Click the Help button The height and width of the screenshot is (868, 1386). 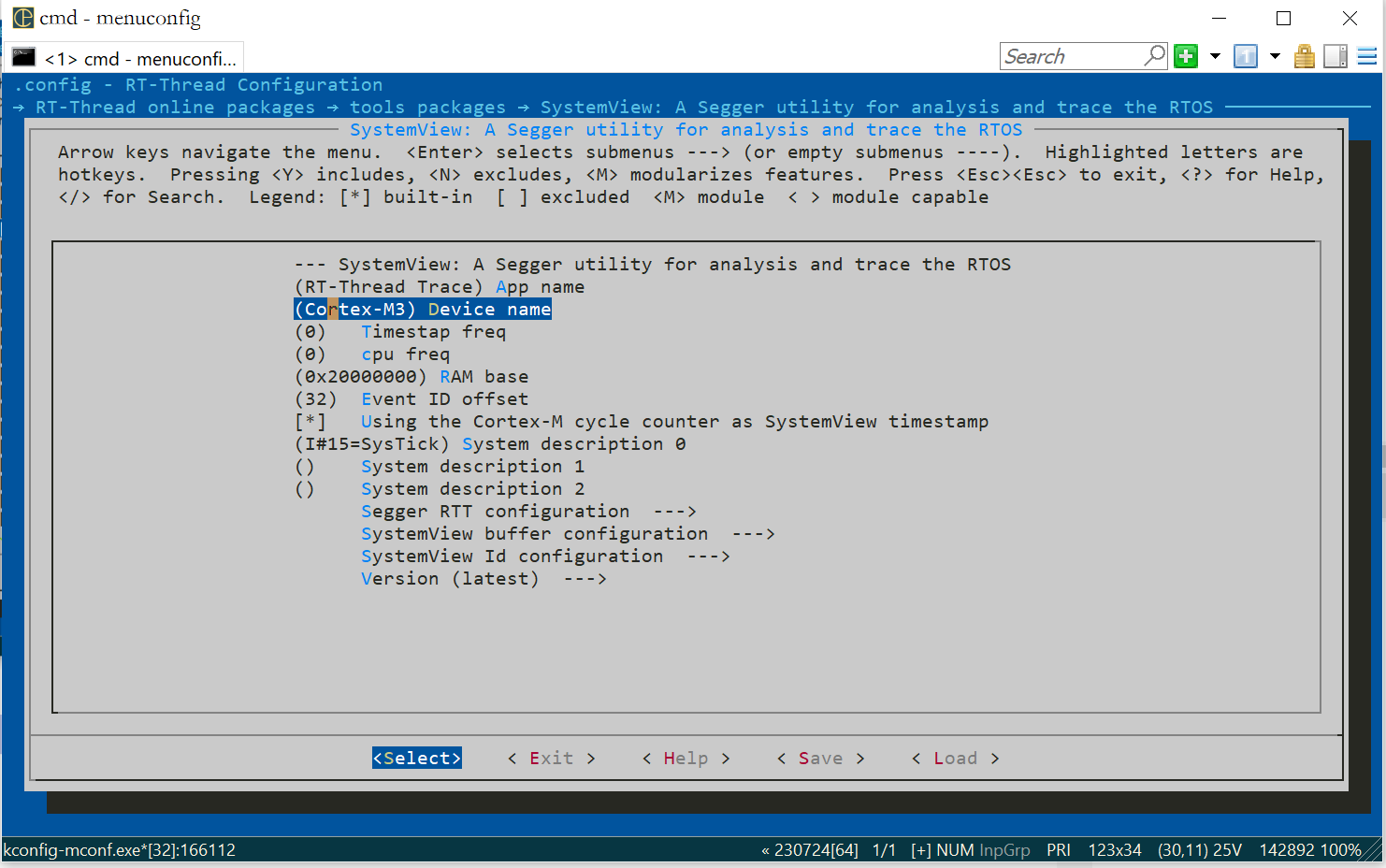tap(686, 759)
